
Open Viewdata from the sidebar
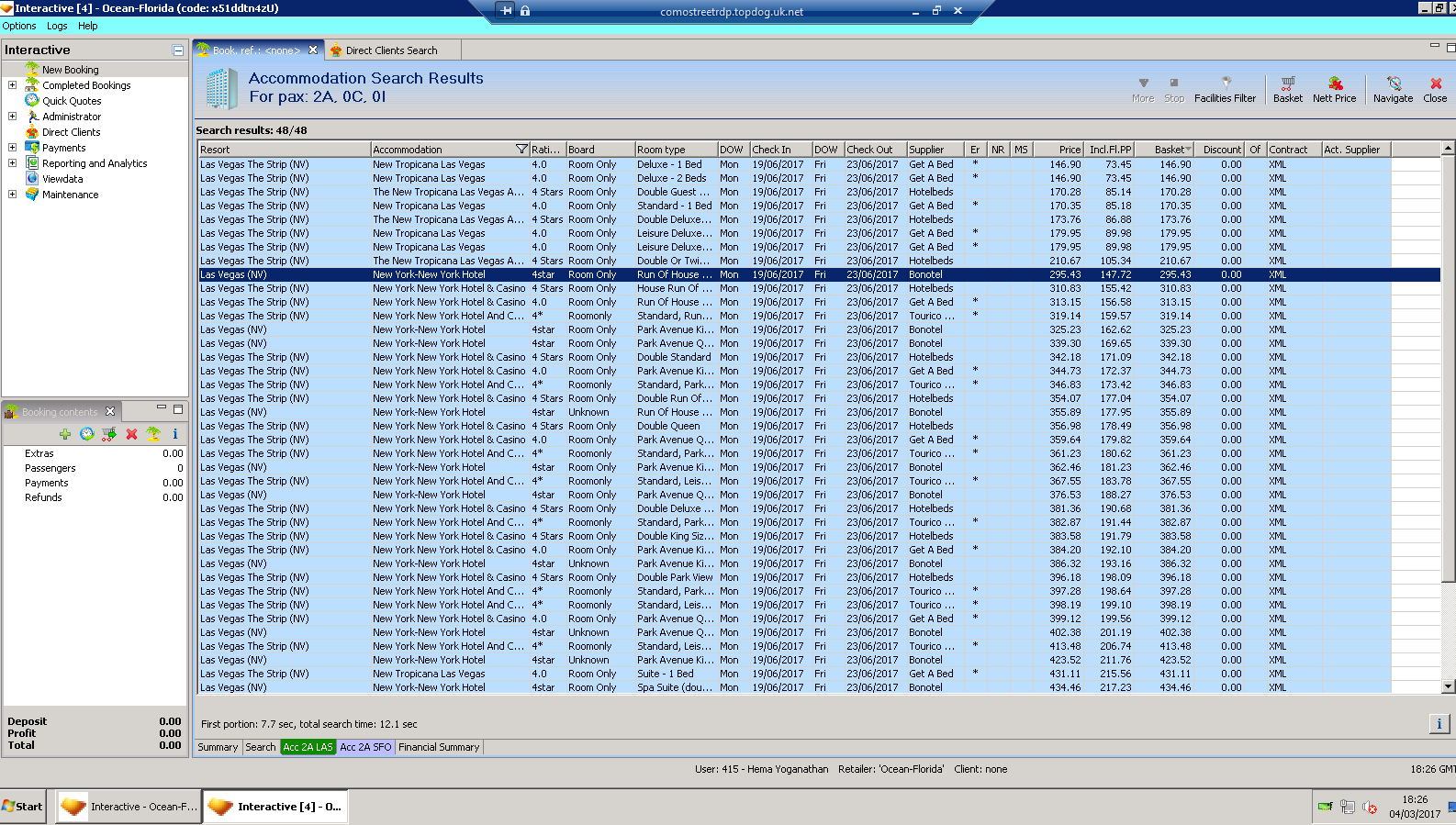62,179
